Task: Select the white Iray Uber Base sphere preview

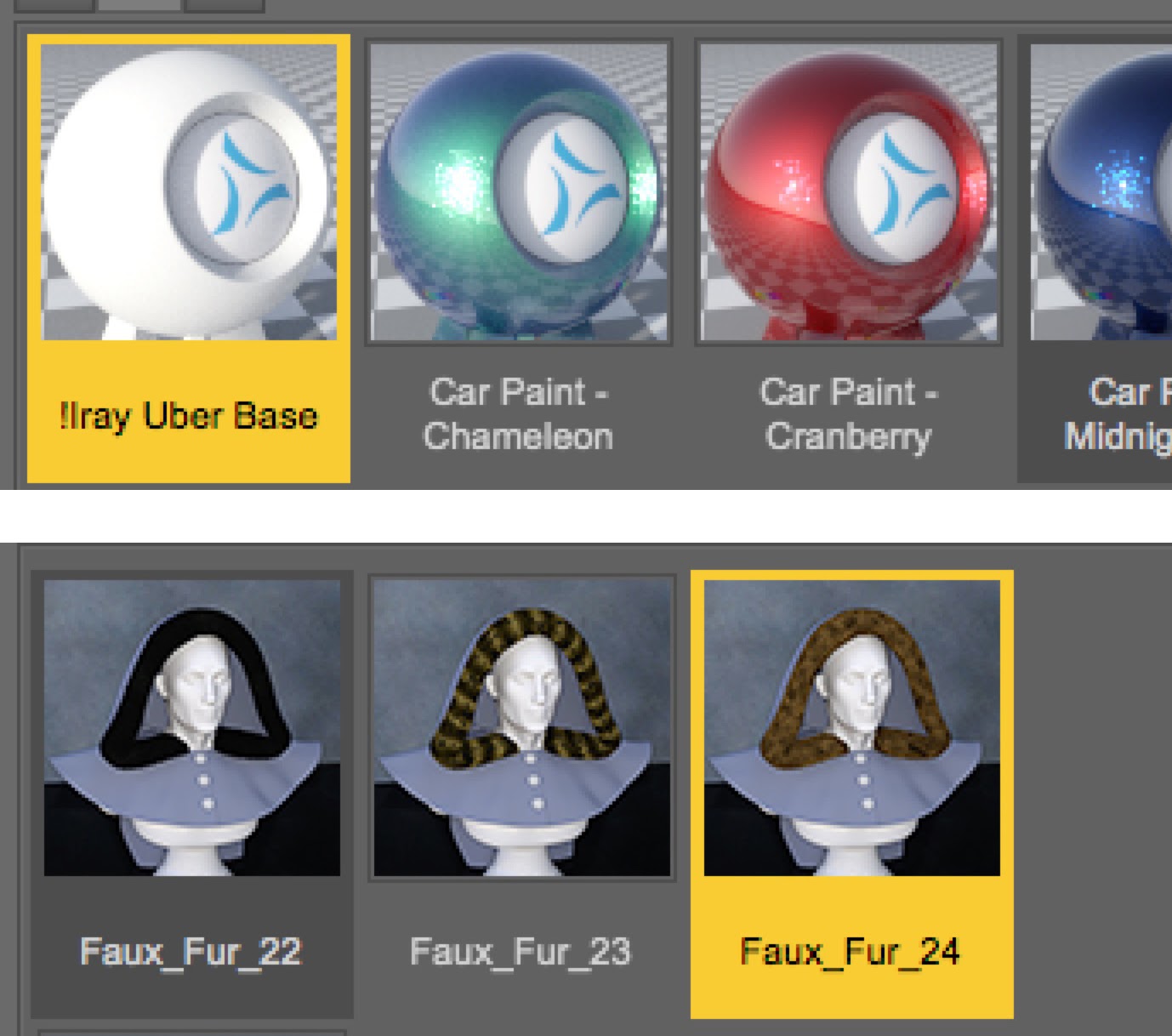Action: [x=189, y=192]
